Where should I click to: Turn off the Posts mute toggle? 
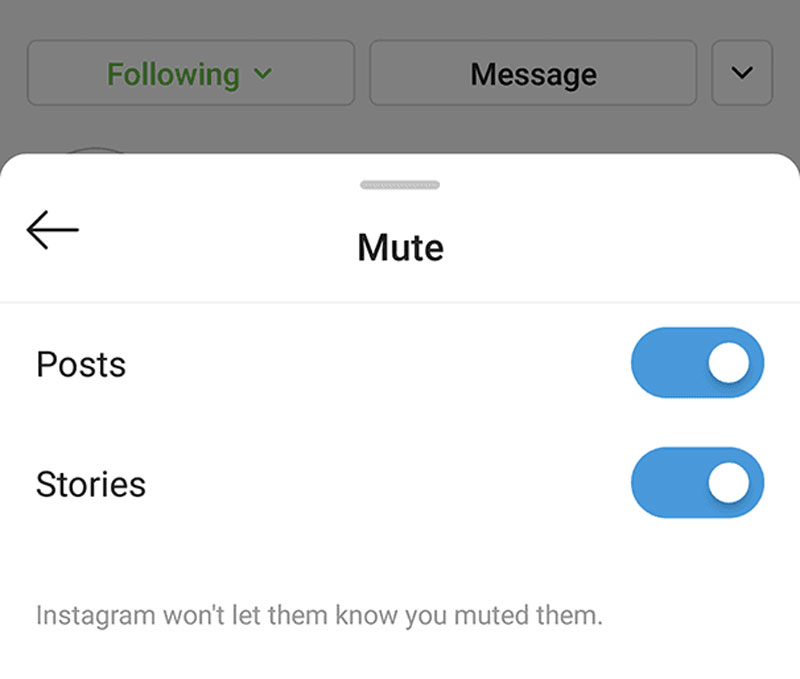click(697, 362)
